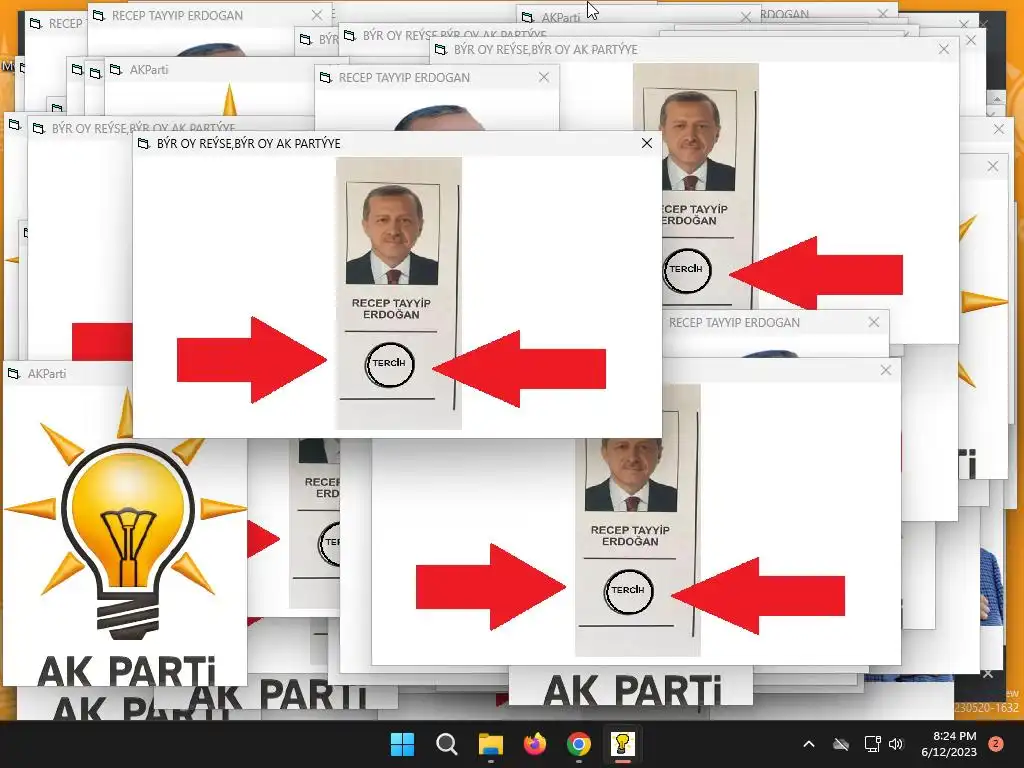Image resolution: width=1024 pixels, height=768 pixels.
Task: Open the window icon of the ERDOGAN window directly above the front window
Action: (325, 77)
